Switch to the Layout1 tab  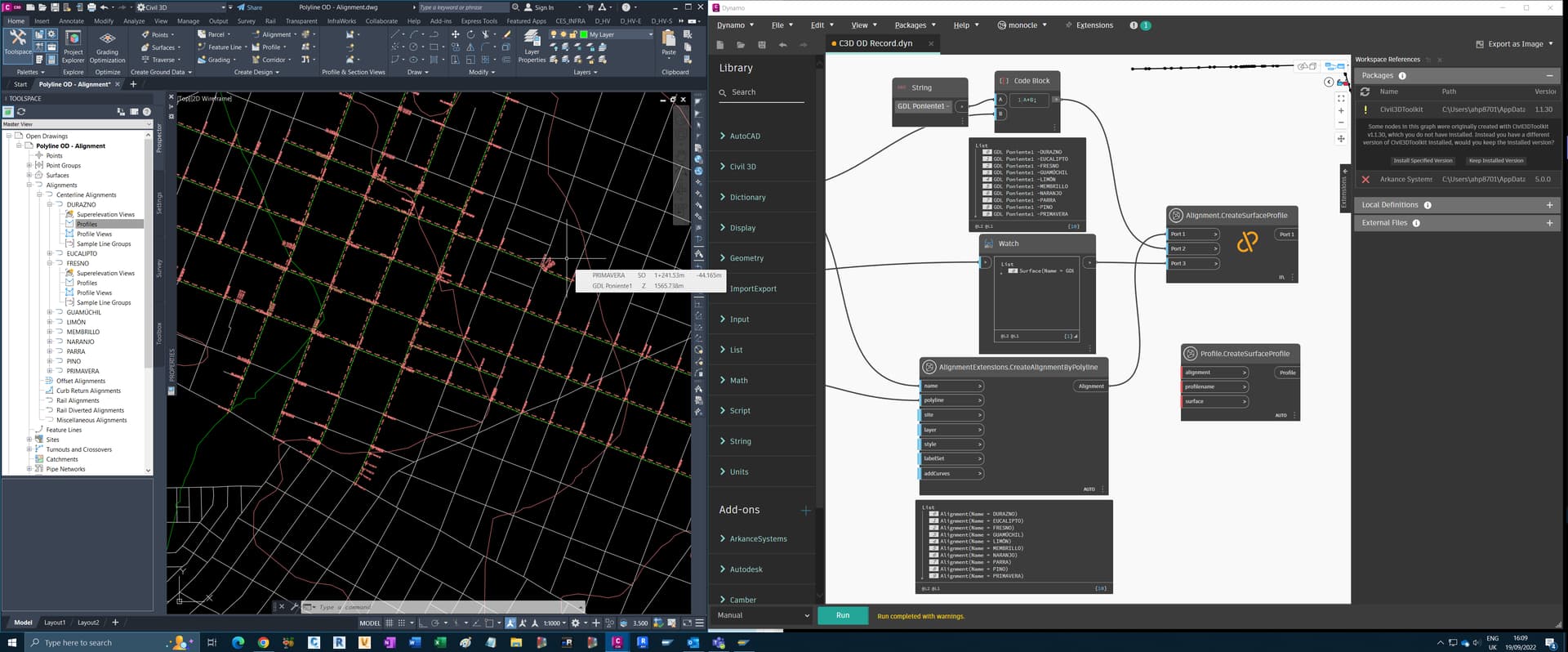(55, 623)
